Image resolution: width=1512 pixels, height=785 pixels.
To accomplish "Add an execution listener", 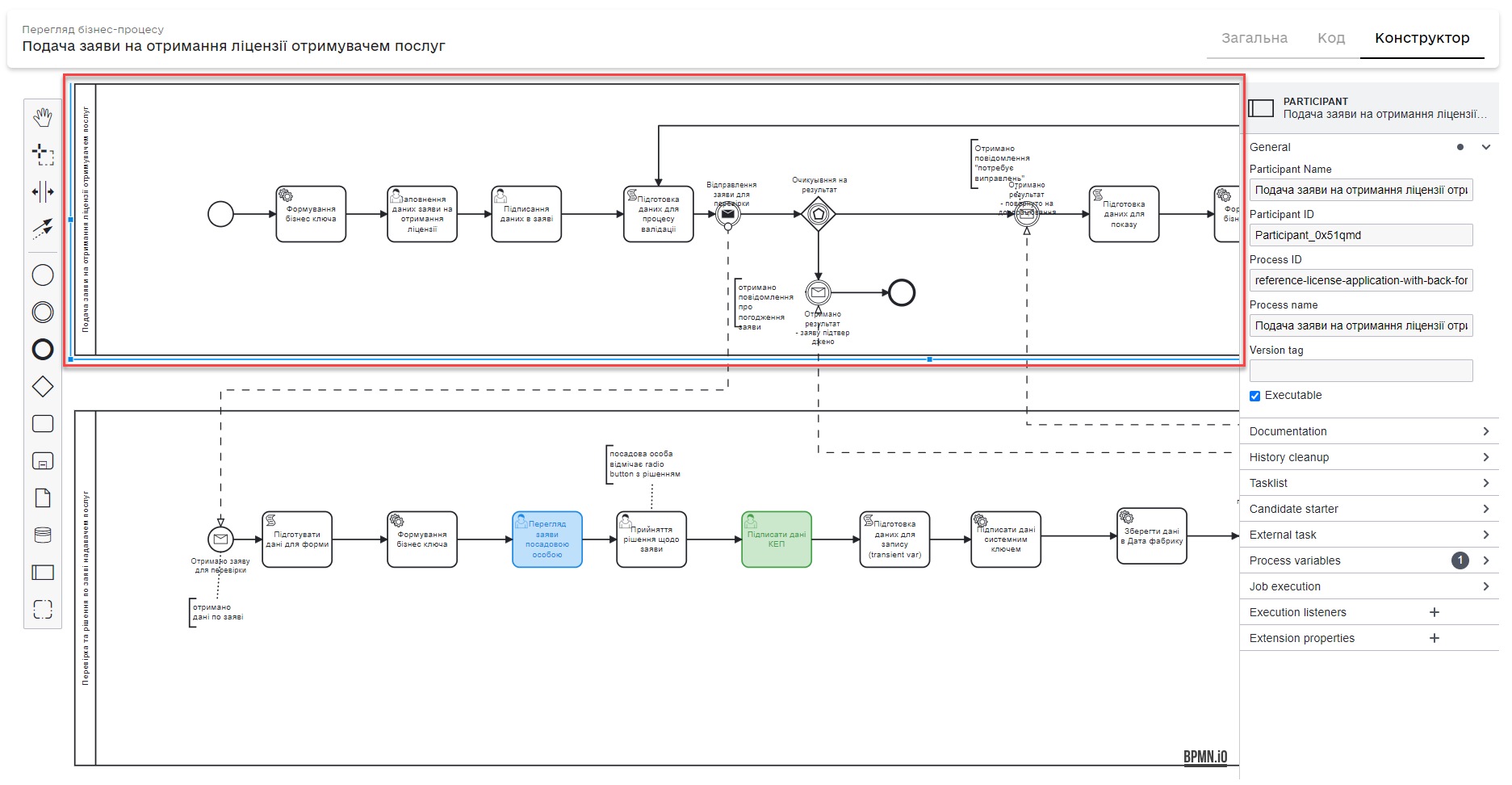I will point(1435,612).
